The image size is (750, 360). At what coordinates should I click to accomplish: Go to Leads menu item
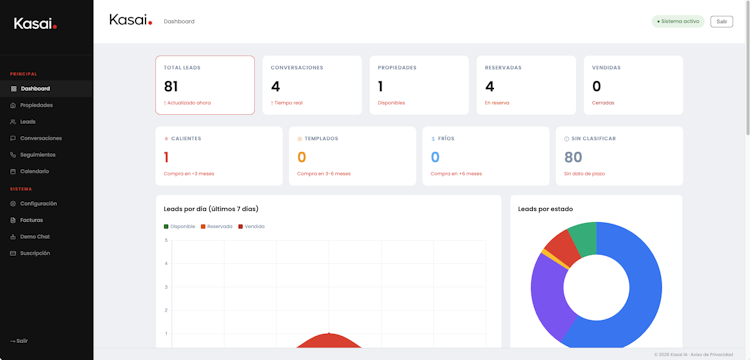tap(46, 122)
